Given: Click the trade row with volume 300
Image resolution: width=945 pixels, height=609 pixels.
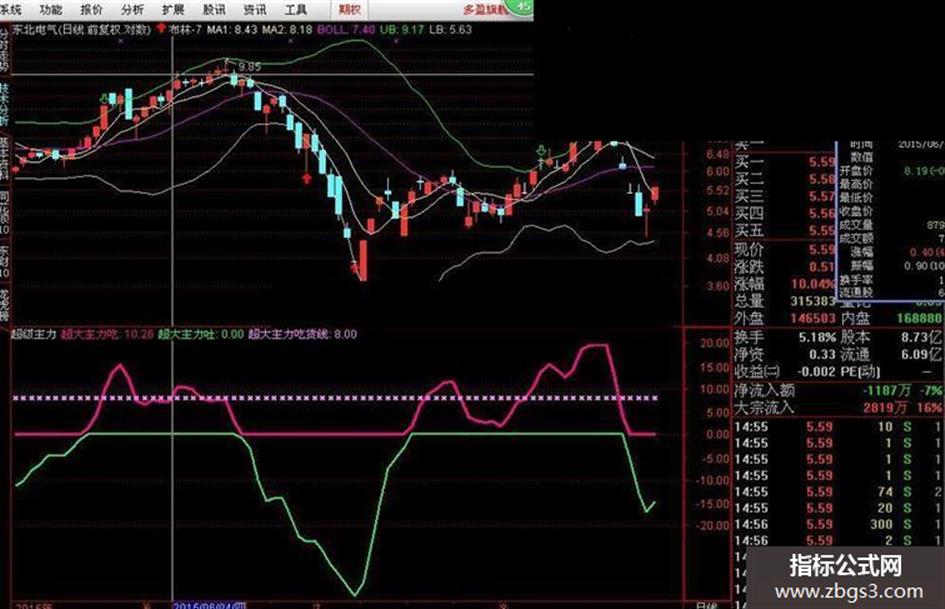Looking at the screenshot, I should click(838, 524).
